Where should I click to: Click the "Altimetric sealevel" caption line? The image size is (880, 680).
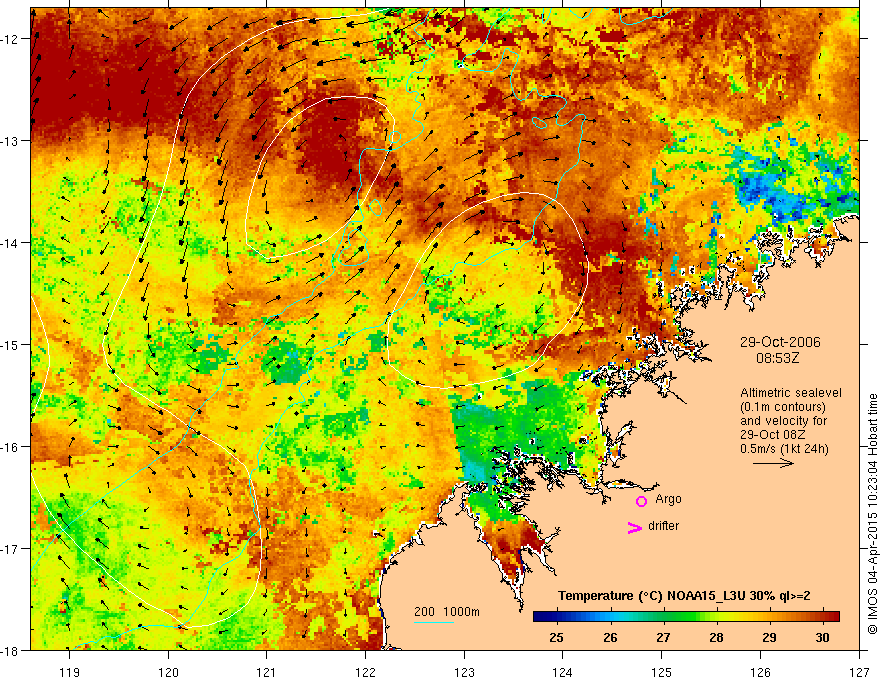tap(791, 393)
